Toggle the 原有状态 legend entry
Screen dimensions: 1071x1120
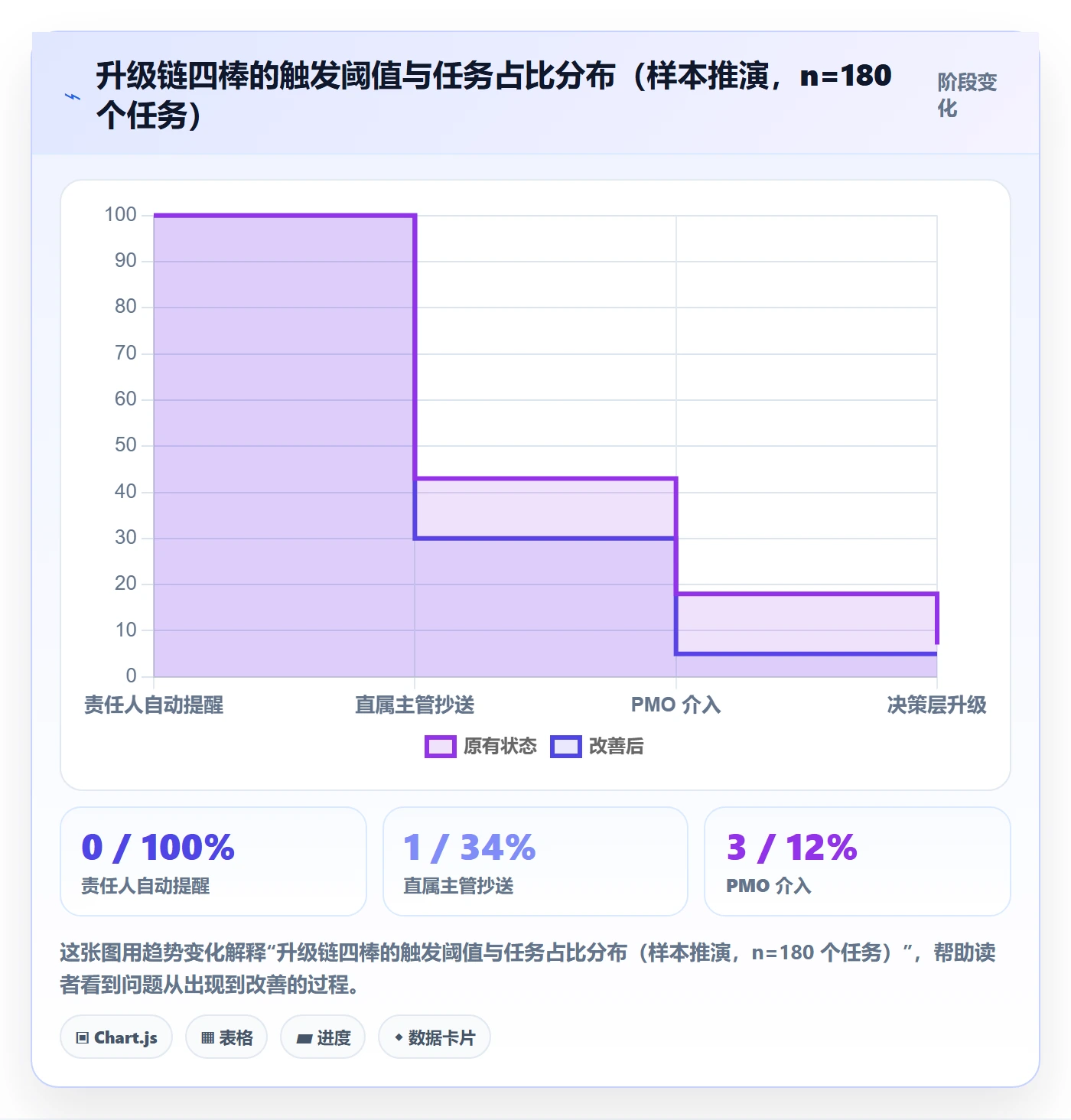click(x=481, y=746)
